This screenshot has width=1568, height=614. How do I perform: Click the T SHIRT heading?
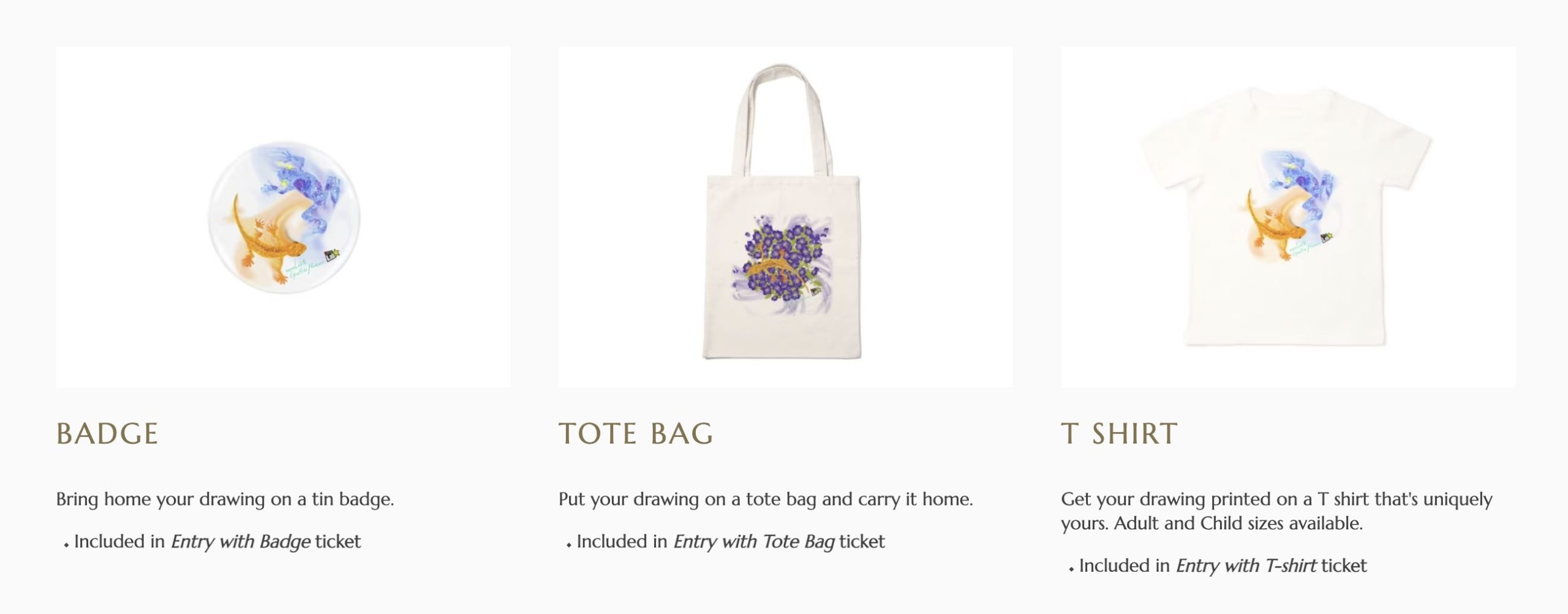1119,434
